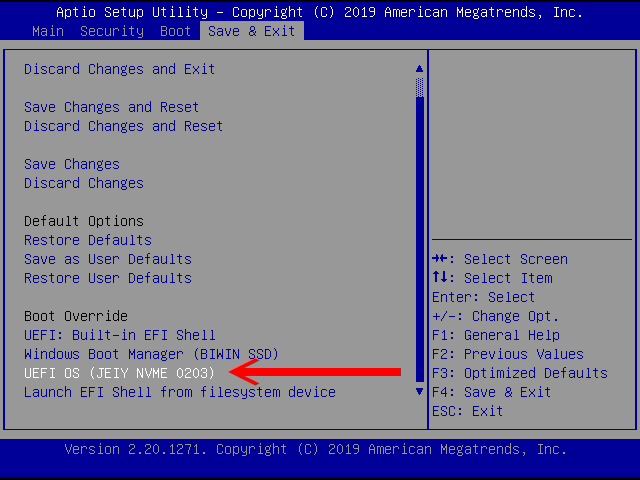Screen dimensions: 640x480
Task: Click the Save Changes option
Action: (x=72, y=164)
